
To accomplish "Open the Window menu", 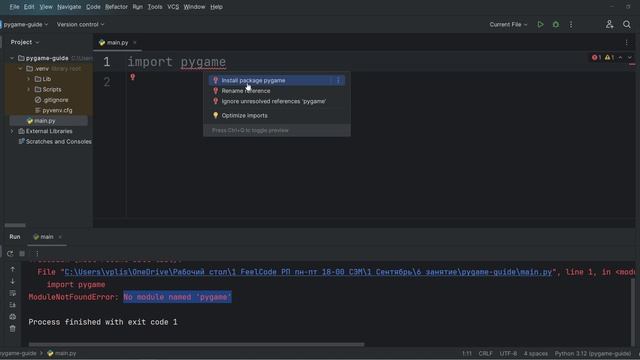I will click(194, 7).
